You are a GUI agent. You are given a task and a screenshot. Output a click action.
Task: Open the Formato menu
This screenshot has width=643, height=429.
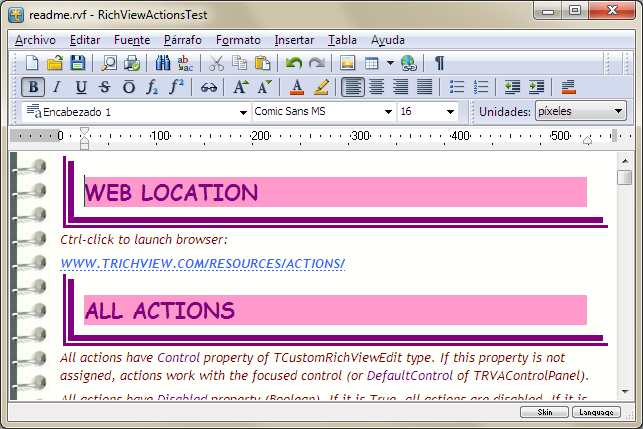(x=238, y=40)
